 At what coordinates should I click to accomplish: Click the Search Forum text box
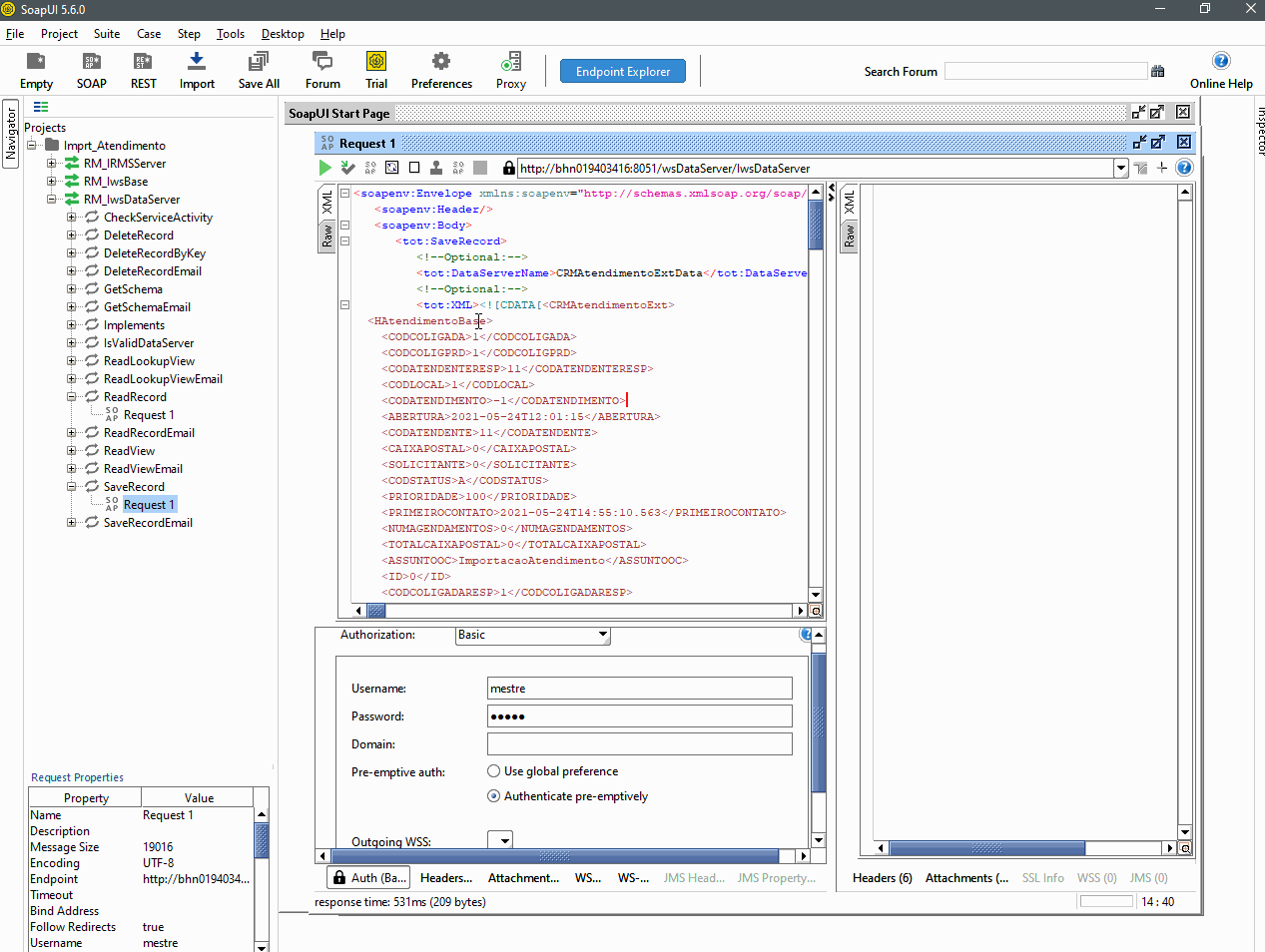(1046, 71)
